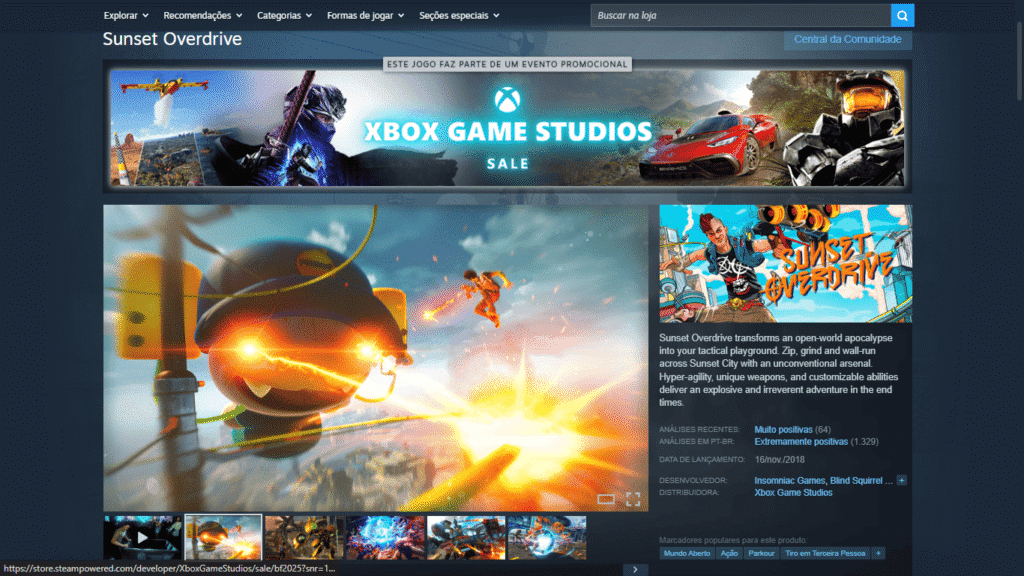Select the Mundo Aberto tag
Image resolution: width=1024 pixels, height=576 pixels.
687,553
